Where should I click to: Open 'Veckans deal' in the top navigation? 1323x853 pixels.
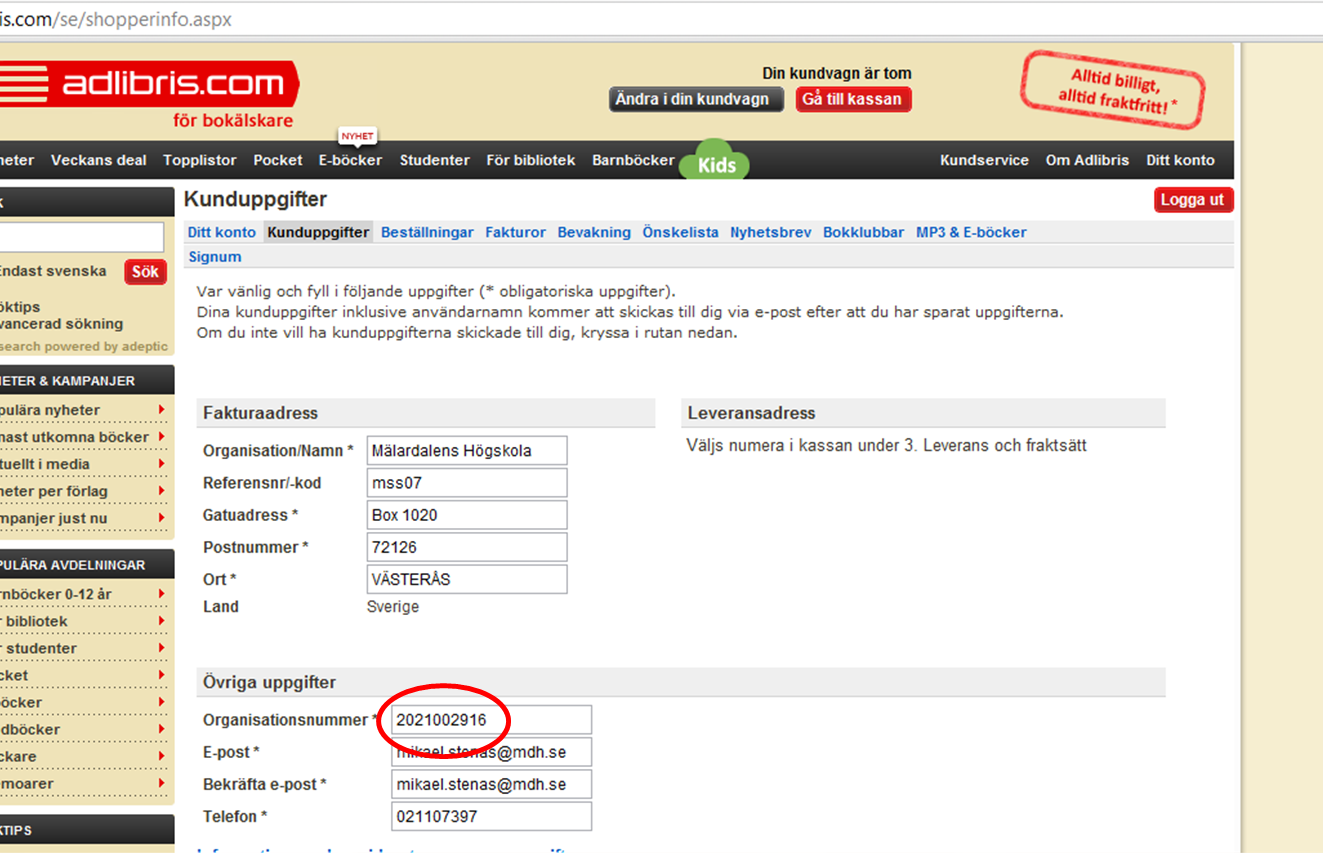point(99,160)
